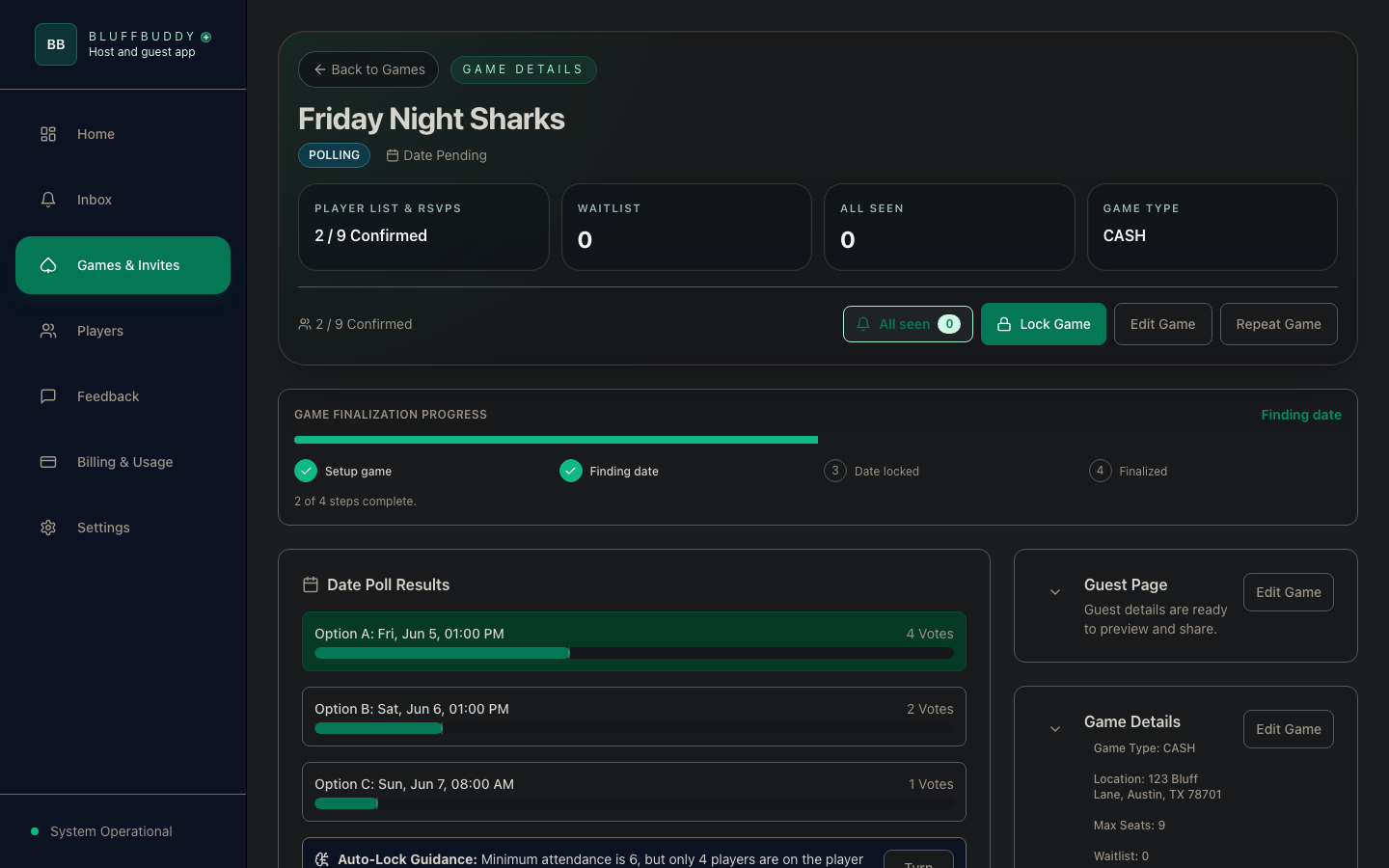The height and width of the screenshot is (868, 1389).
Task: Click the Game Type CASH card
Action: [1212, 228]
